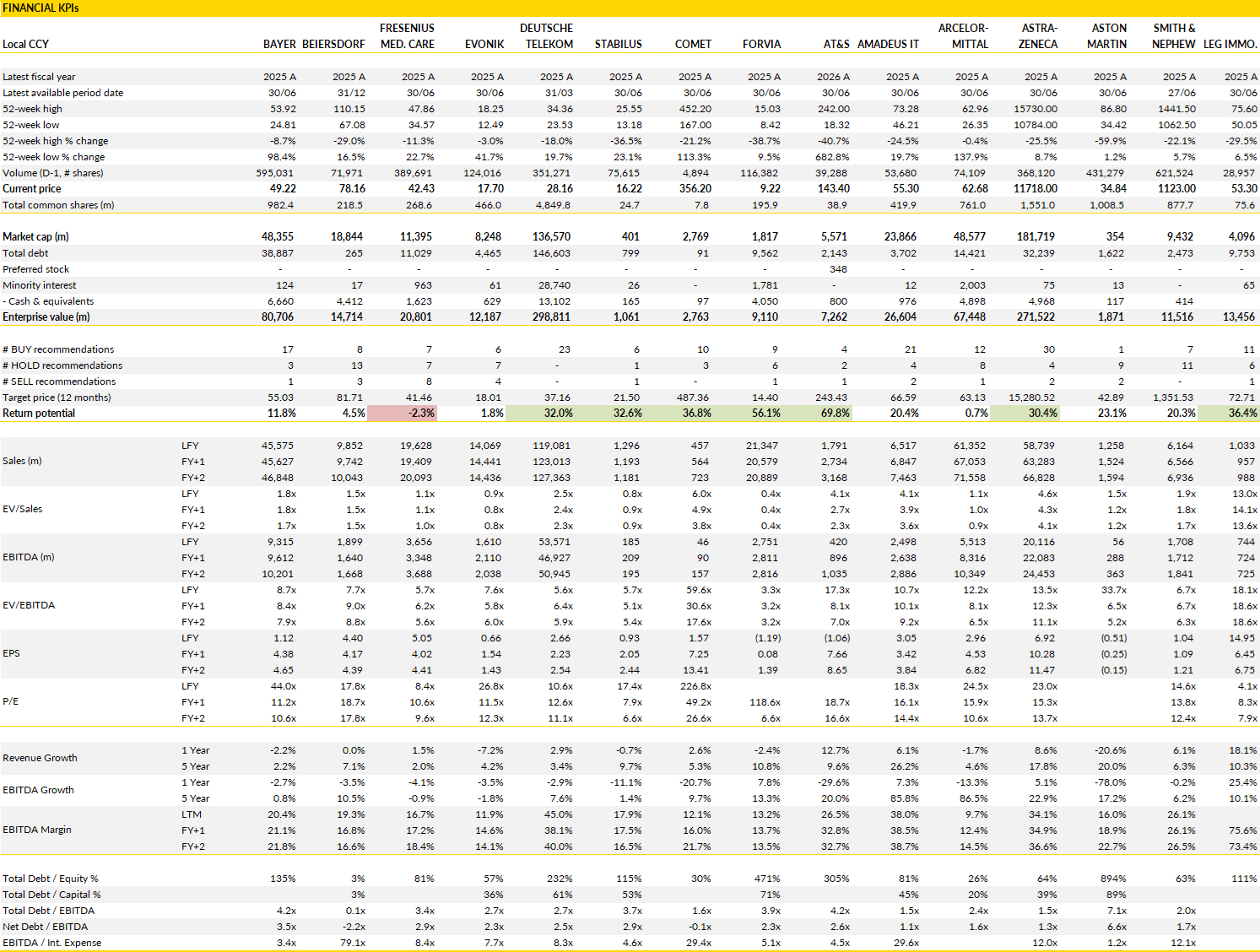
Task: Select the Market cap (m) row label
Action: click(35, 237)
